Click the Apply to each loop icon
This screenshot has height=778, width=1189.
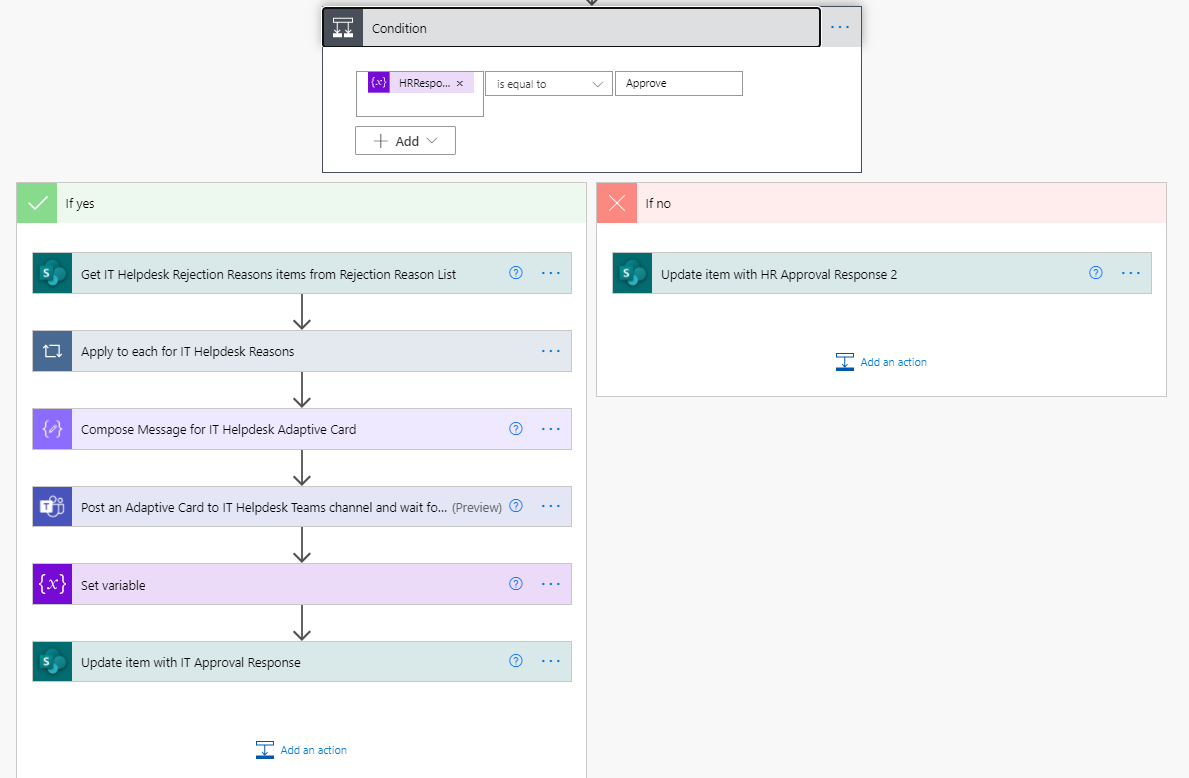[52, 351]
